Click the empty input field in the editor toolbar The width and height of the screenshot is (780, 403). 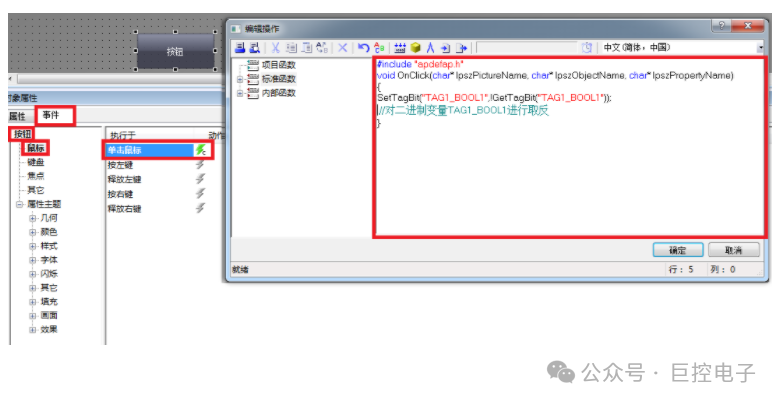coord(527,48)
